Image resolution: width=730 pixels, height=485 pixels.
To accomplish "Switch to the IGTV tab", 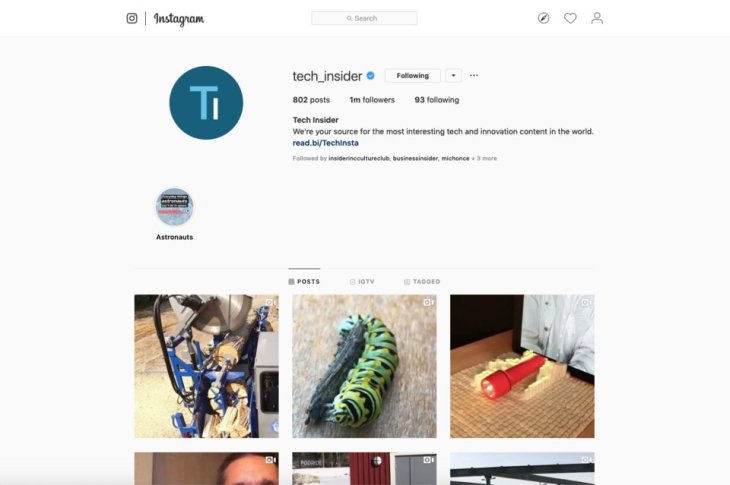I will pyautogui.click(x=362, y=282).
